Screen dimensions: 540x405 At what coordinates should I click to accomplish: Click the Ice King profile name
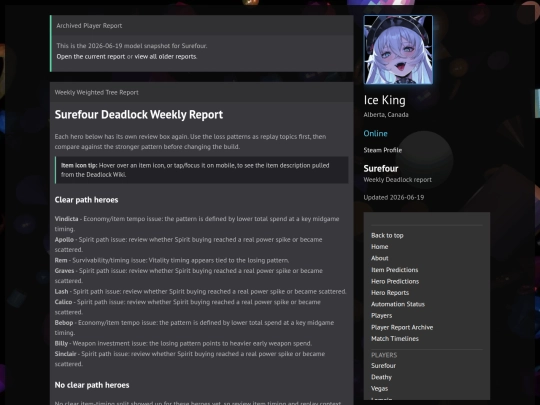pyautogui.click(x=384, y=100)
